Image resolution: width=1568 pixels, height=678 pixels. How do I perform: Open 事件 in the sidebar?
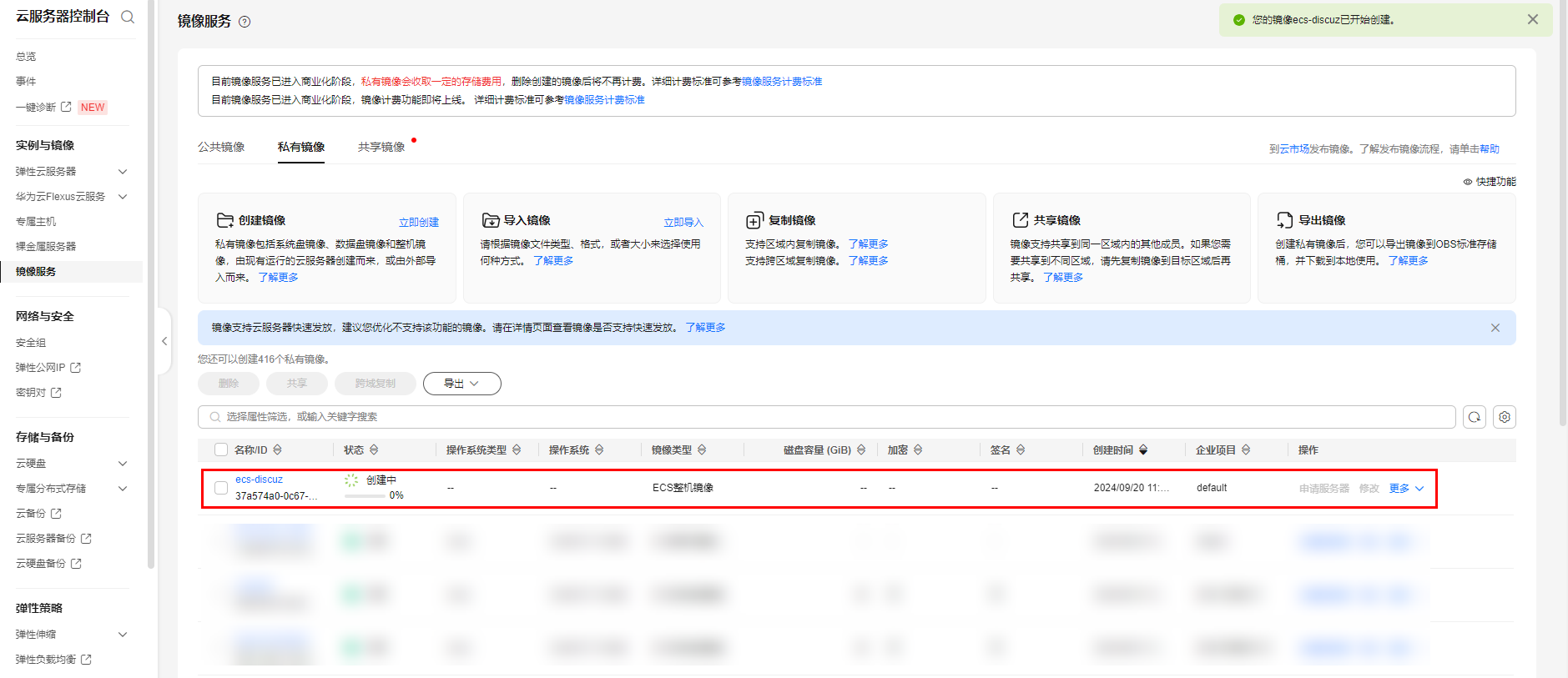(x=26, y=82)
